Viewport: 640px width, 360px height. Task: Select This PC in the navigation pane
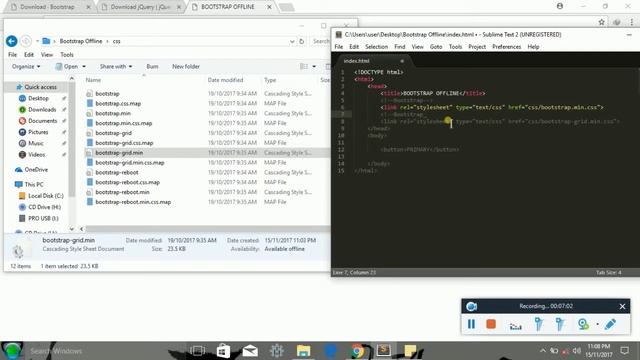(x=33, y=184)
